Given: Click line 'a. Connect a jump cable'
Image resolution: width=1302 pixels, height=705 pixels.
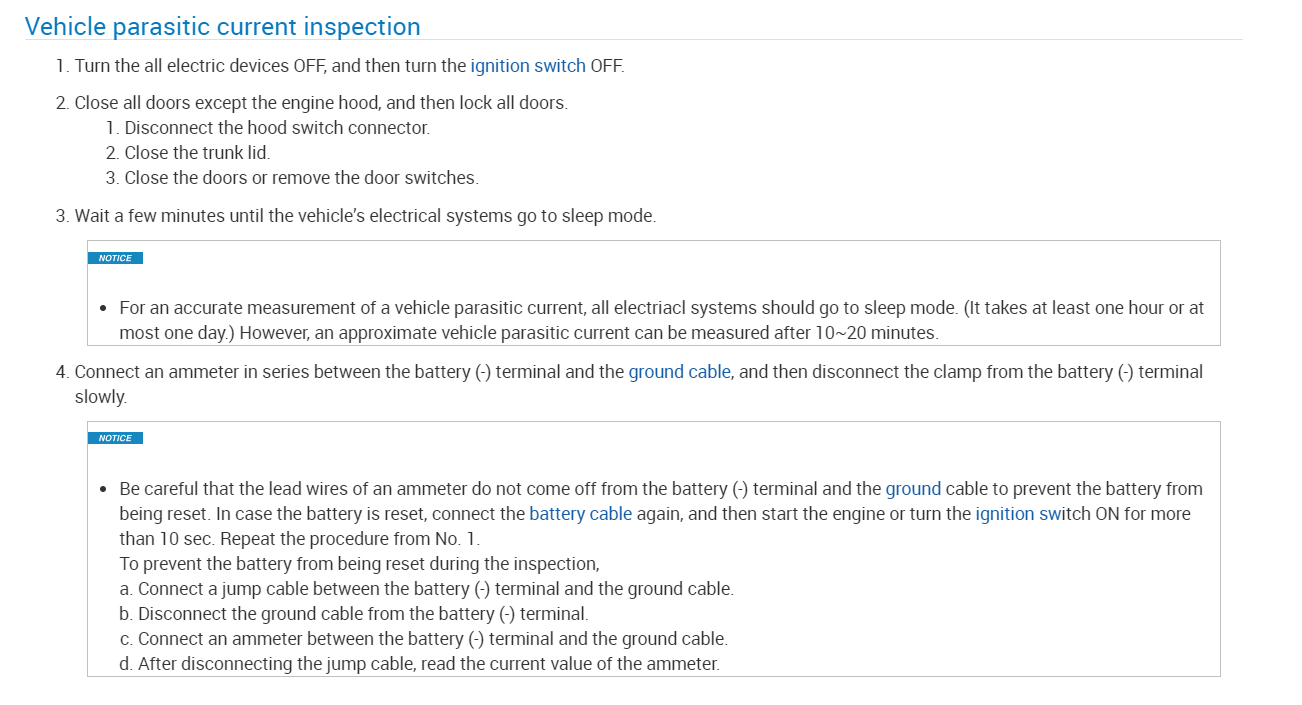Looking at the screenshot, I should click(x=426, y=589).
